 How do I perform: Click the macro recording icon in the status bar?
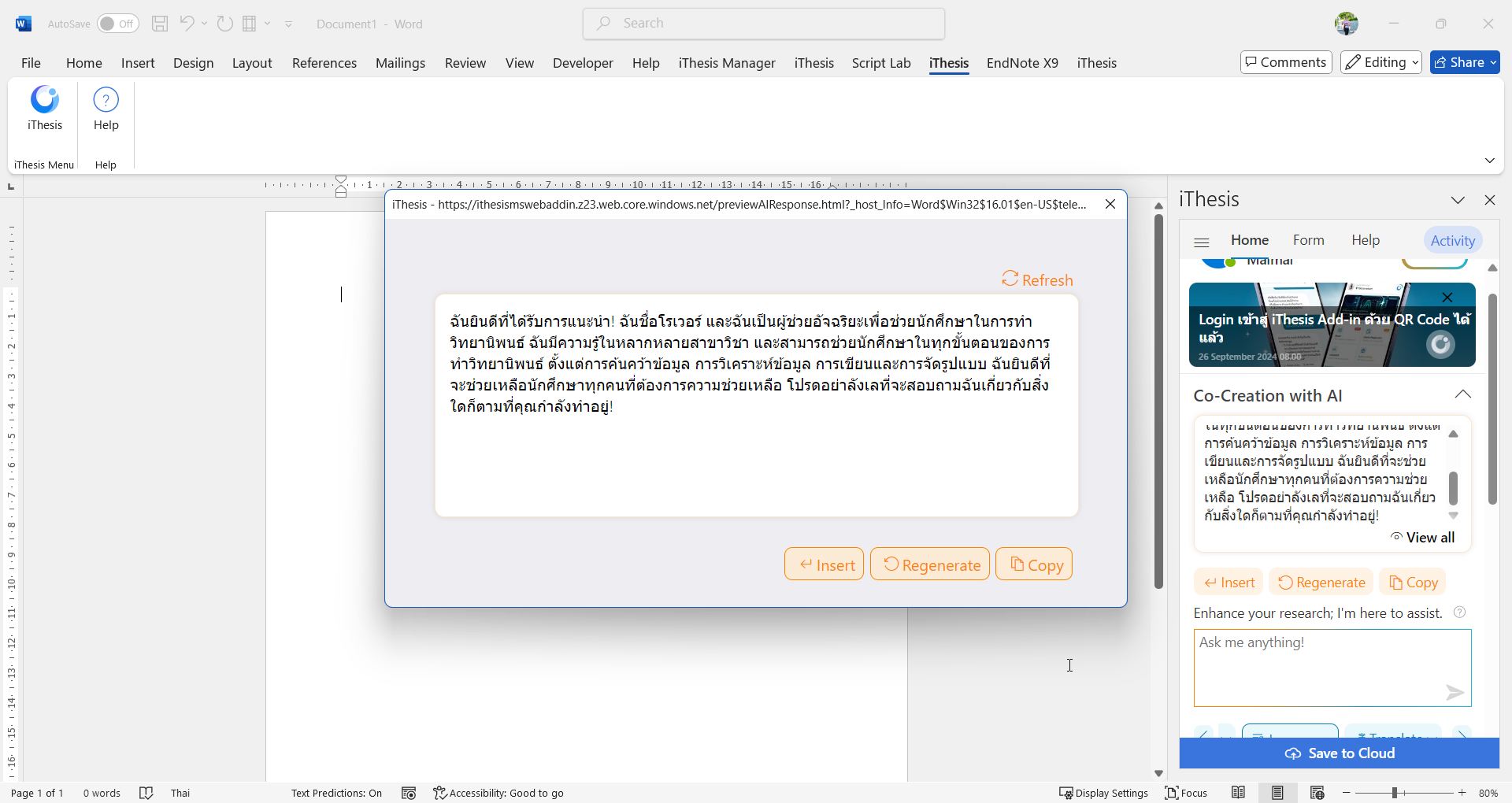point(408,793)
